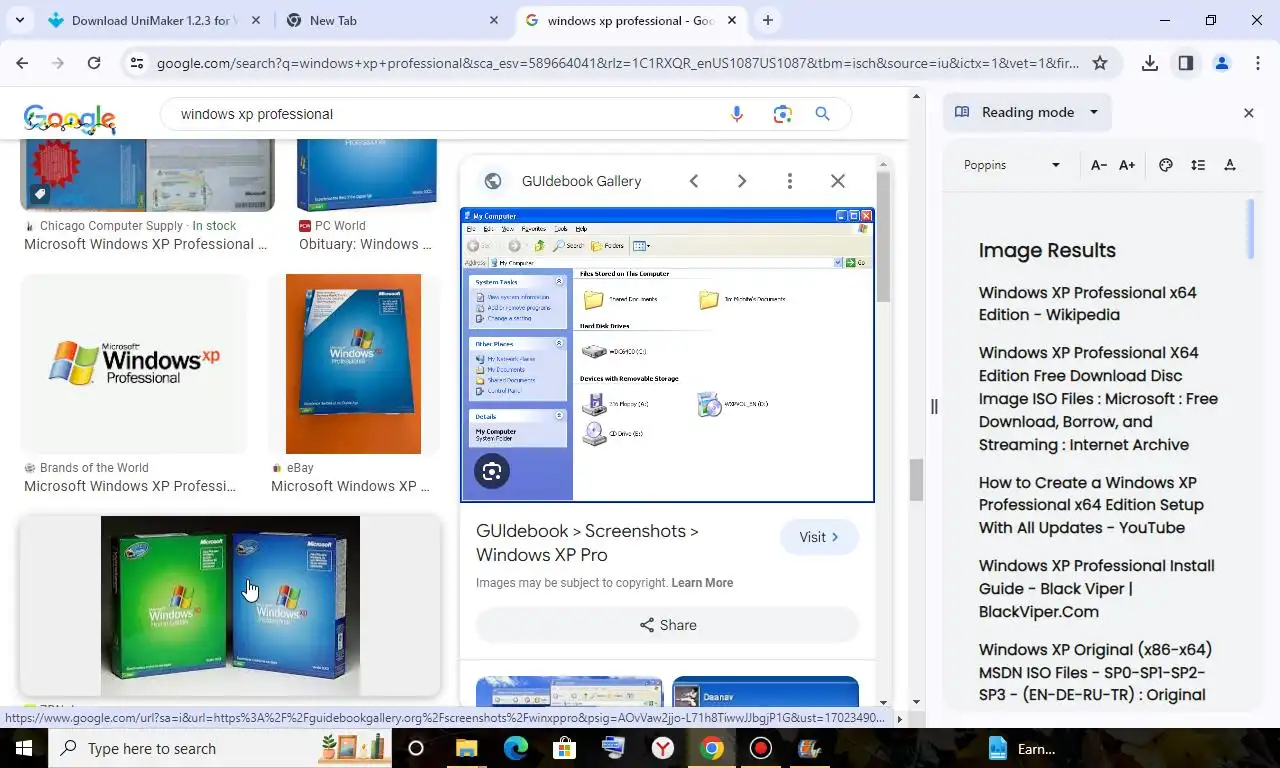The width and height of the screenshot is (1280, 768).
Task: Show previous image in preview panel
Action: (694, 181)
